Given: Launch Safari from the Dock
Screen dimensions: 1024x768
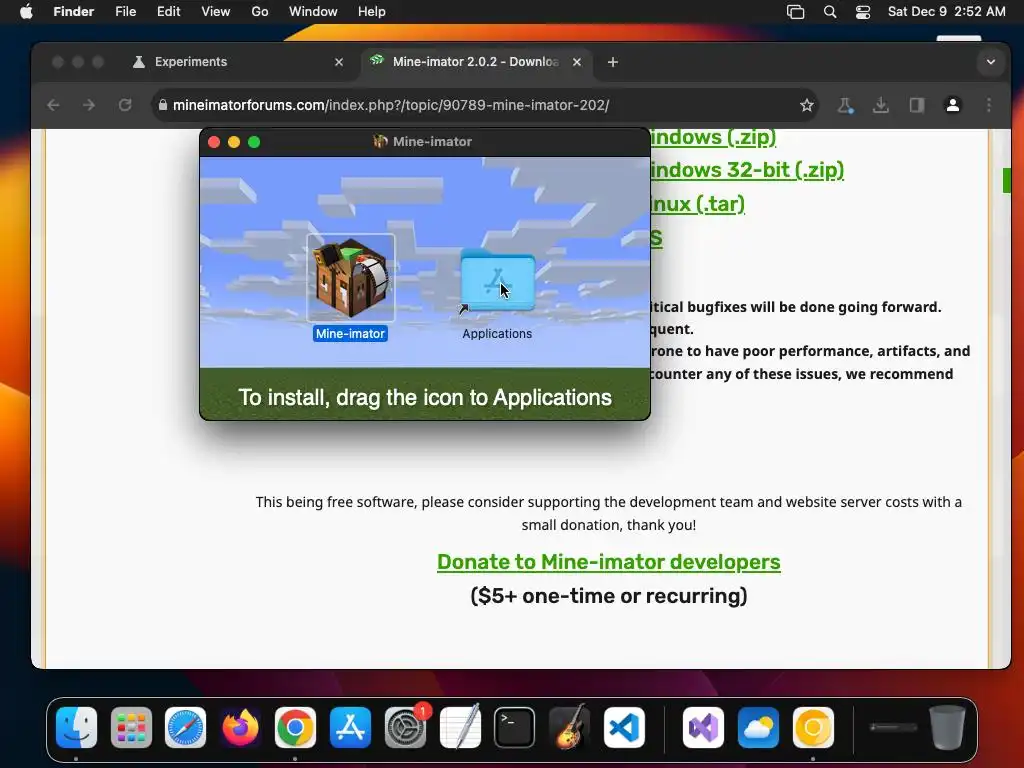Looking at the screenshot, I should [x=185, y=727].
